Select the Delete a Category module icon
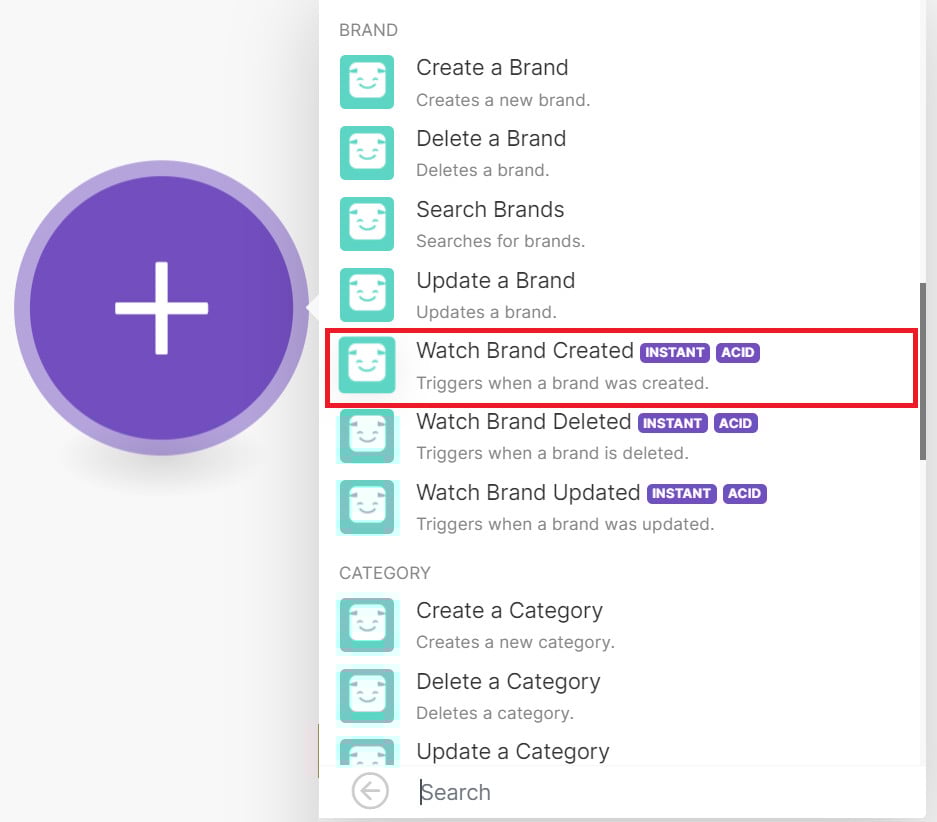The height and width of the screenshot is (822, 937). (x=367, y=695)
